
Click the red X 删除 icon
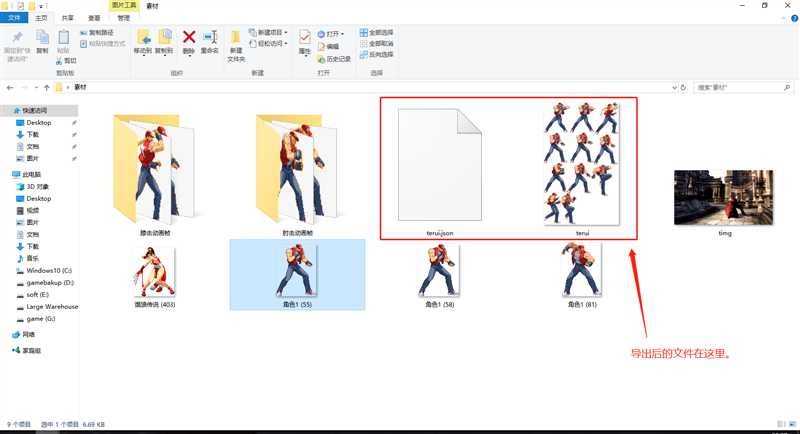(x=189, y=37)
